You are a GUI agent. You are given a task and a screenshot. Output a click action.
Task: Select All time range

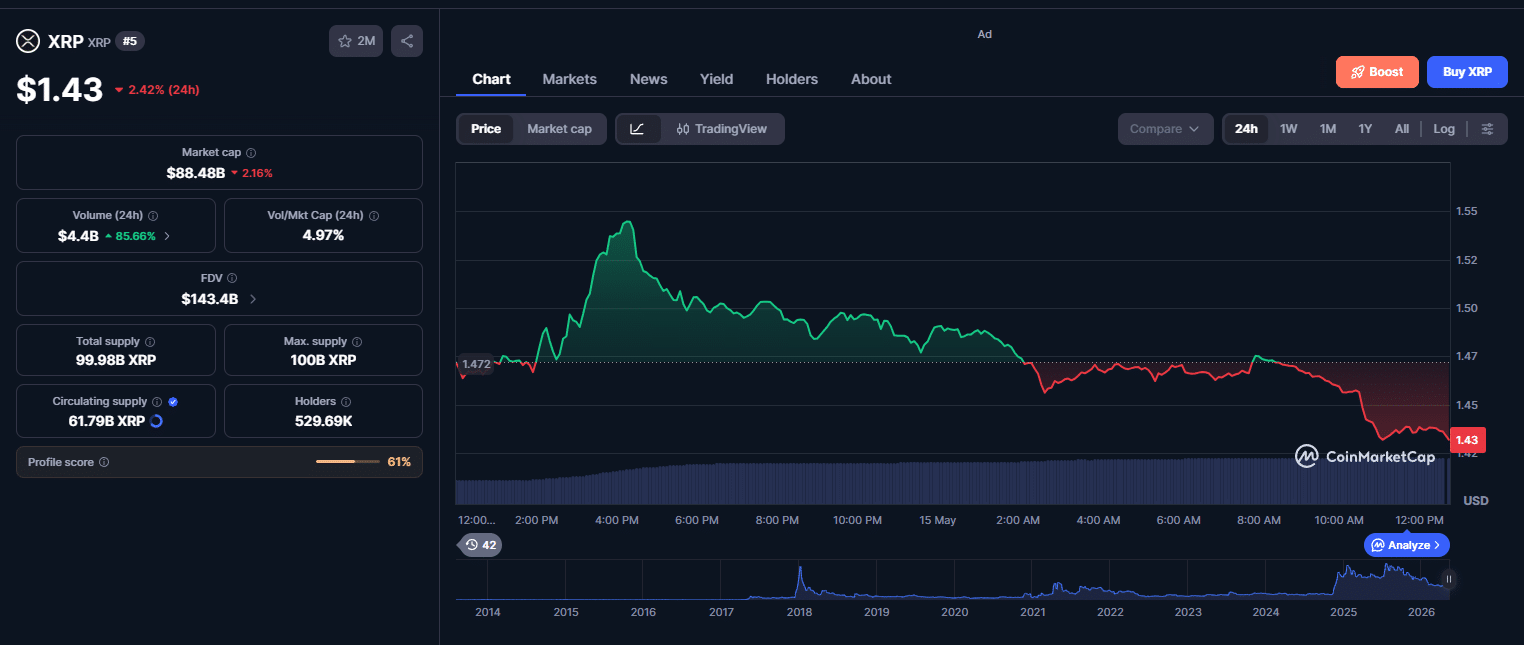click(x=1402, y=129)
